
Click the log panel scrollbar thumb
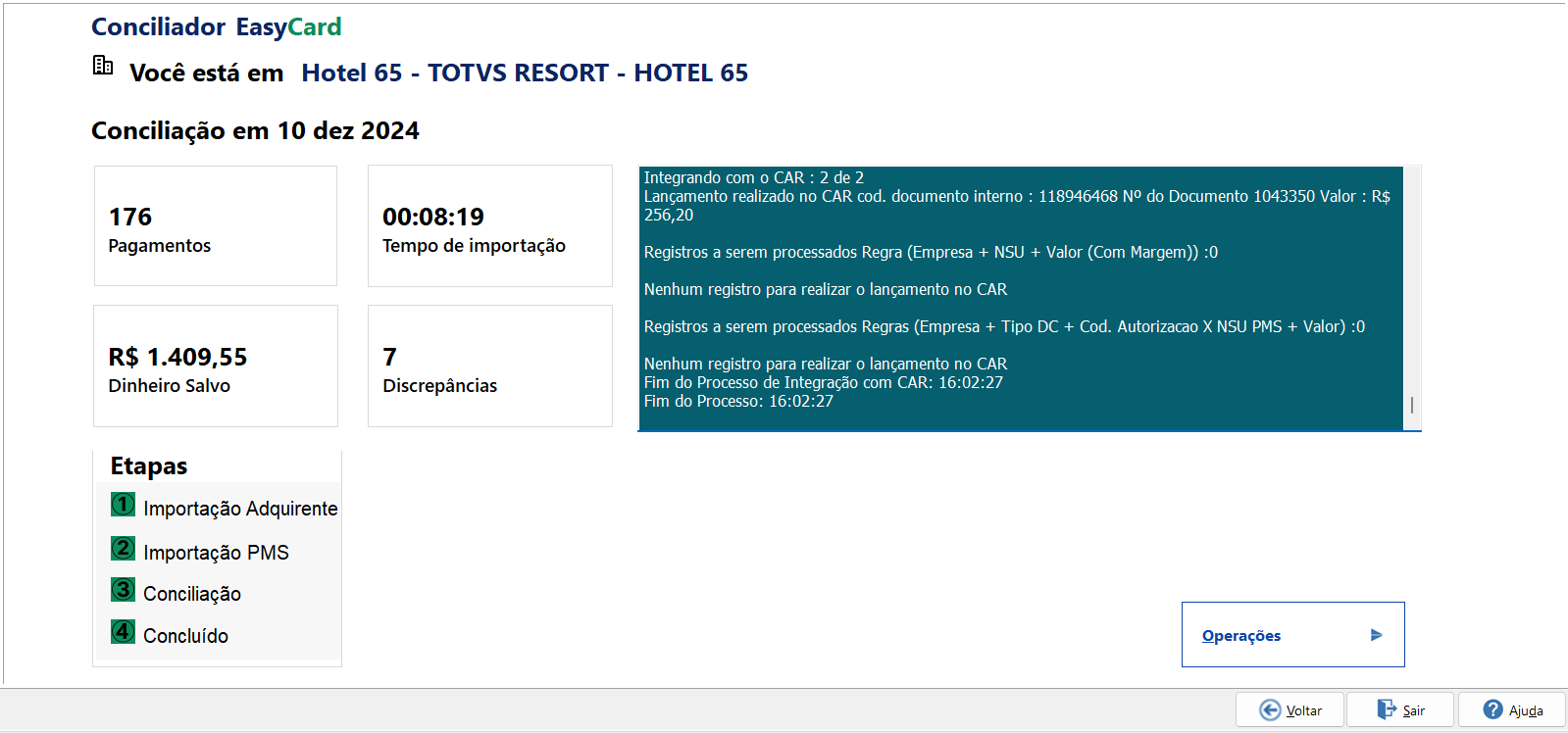pos(1412,405)
